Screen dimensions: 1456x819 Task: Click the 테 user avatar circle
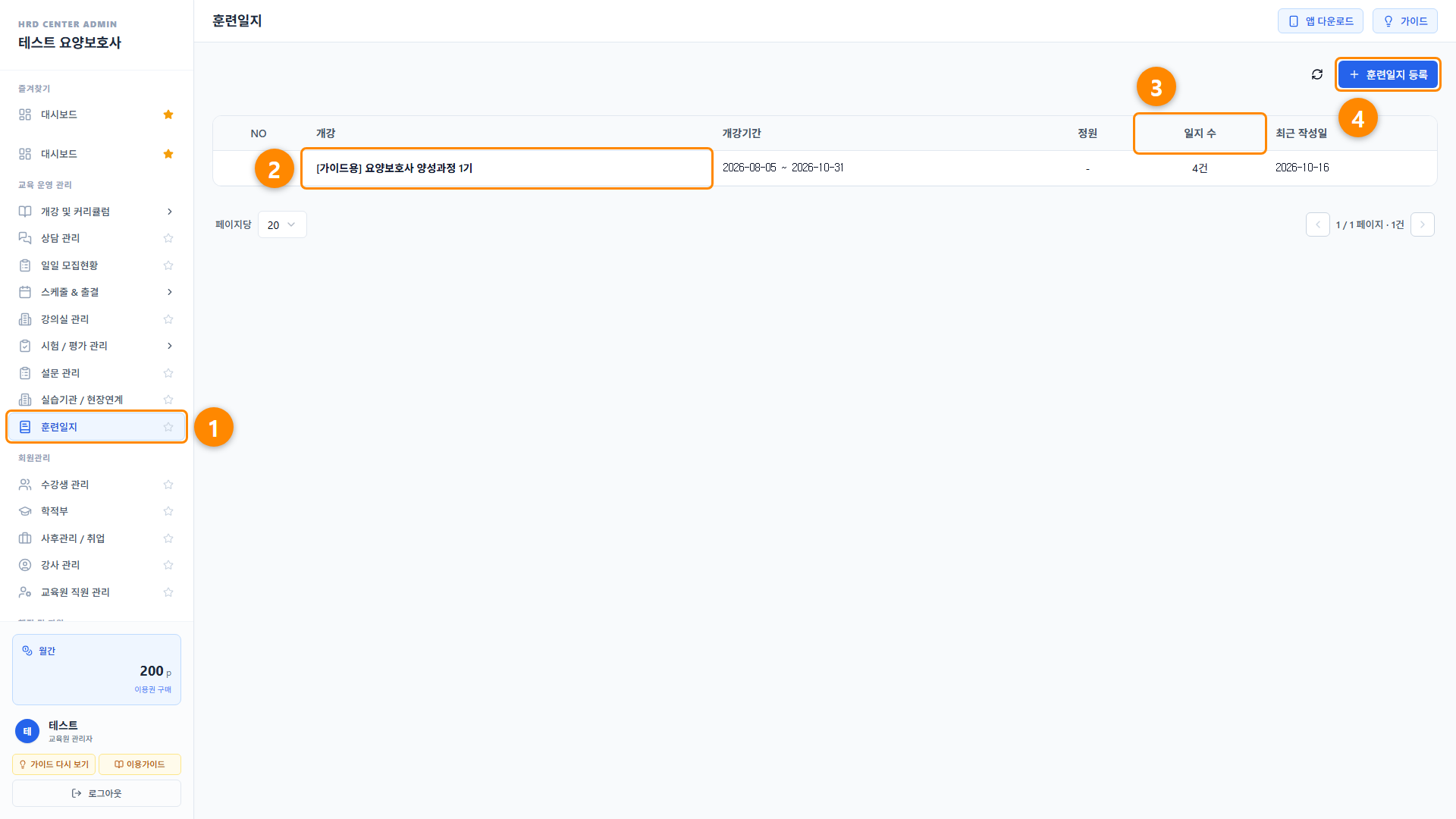[x=27, y=731]
